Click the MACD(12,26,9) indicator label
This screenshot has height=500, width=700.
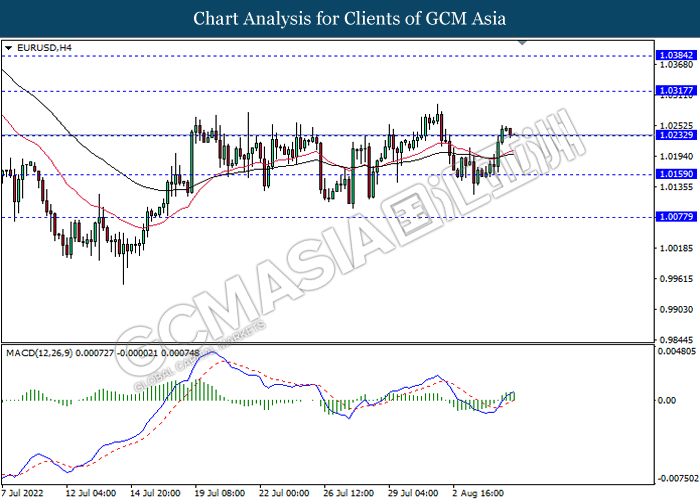(103, 353)
